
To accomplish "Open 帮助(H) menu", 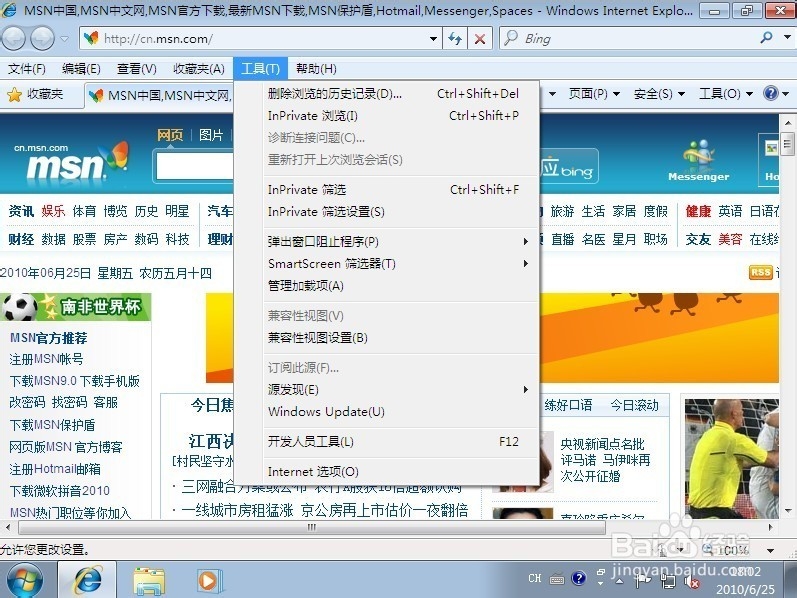I will (x=316, y=69).
